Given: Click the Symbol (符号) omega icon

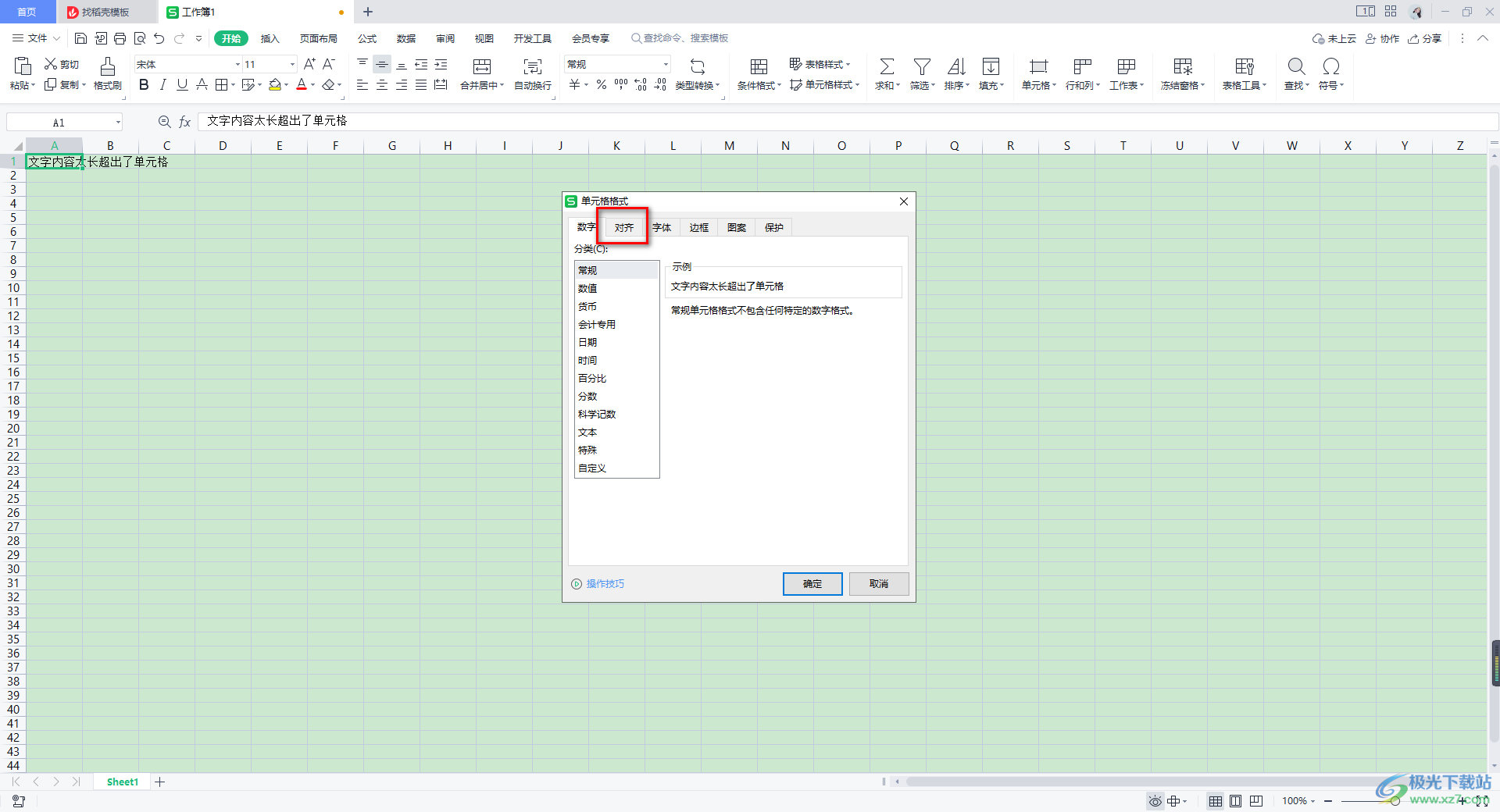Looking at the screenshot, I should 1330,66.
